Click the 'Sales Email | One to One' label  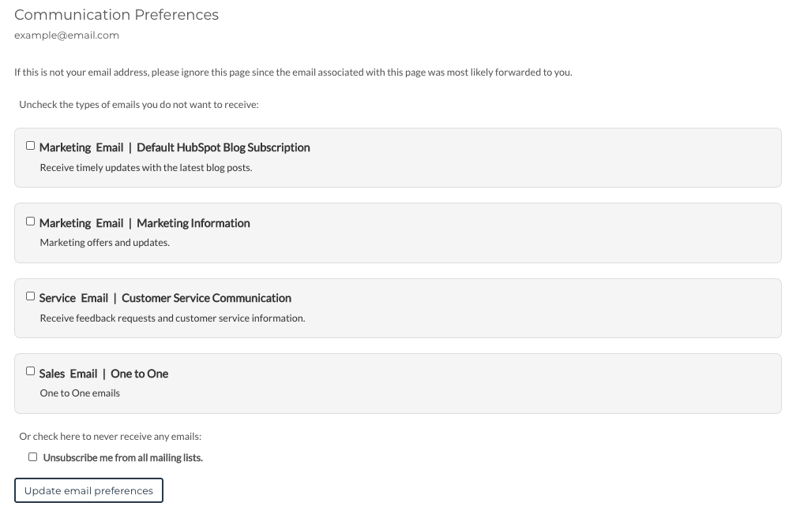point(103,374)
